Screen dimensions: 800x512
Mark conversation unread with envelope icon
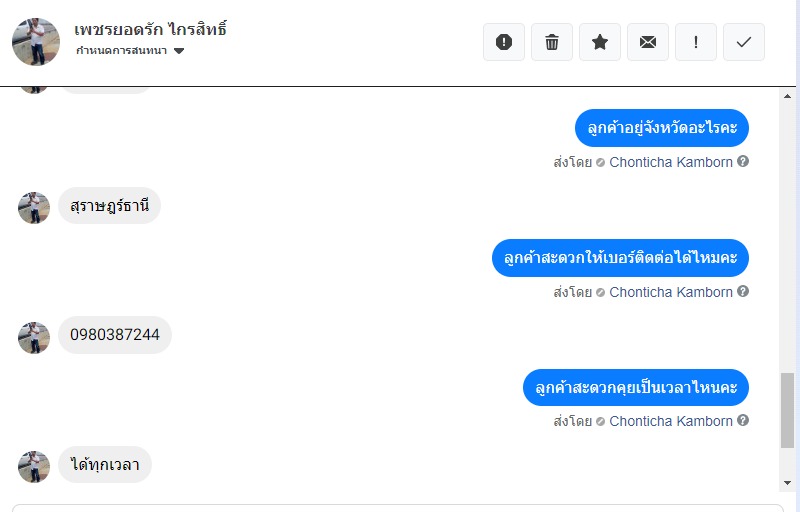648,42
